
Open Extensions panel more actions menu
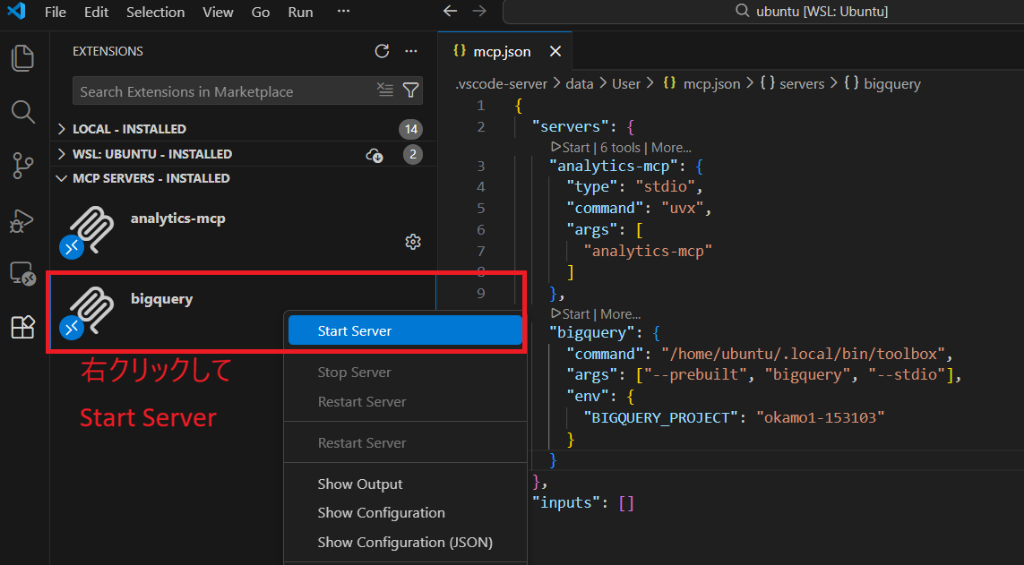click(411, 51)
